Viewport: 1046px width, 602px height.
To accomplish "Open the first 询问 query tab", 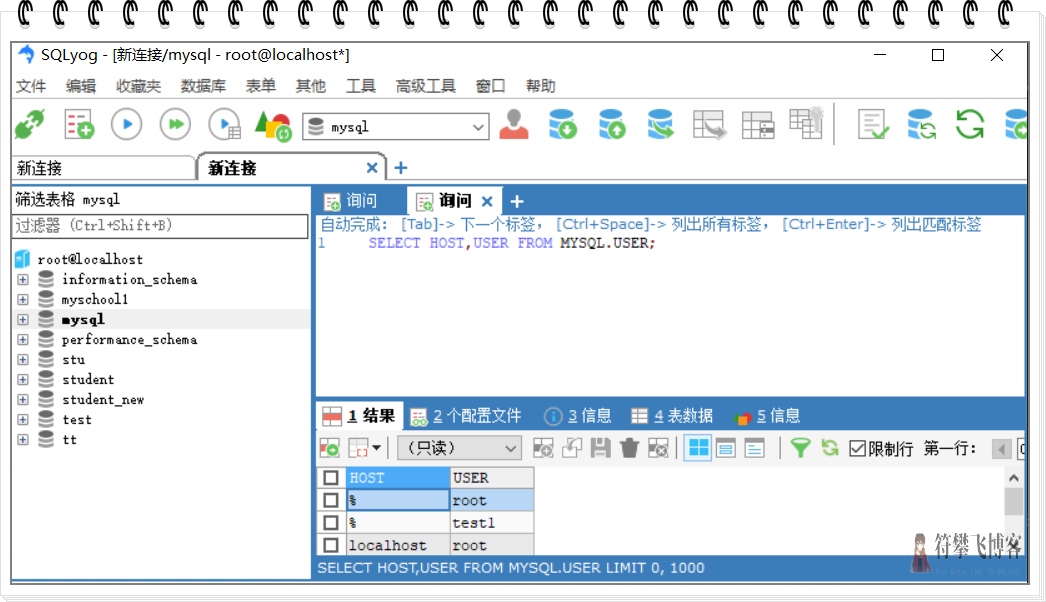I will click(352, 201).
